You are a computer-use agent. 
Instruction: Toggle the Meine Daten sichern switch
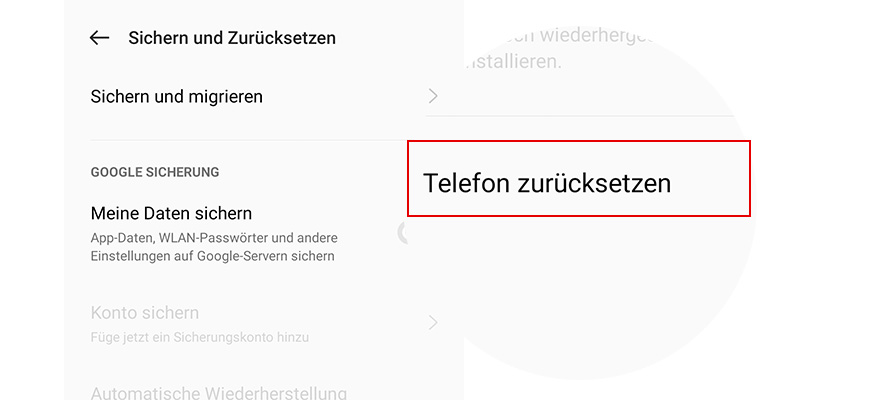pos(403,233)
